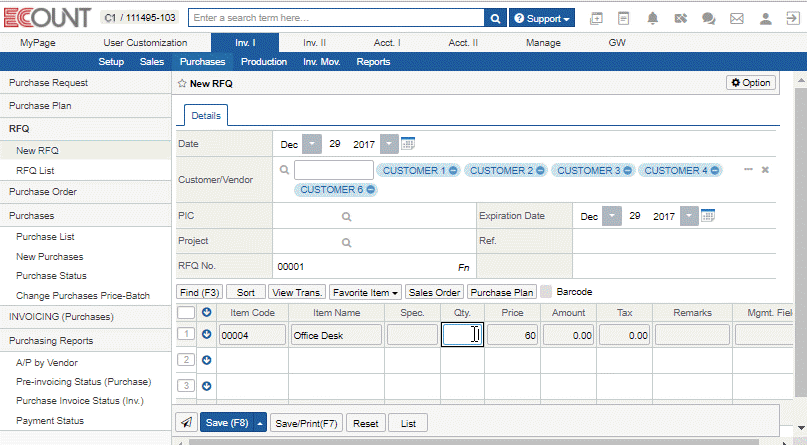The width and height of the screenshot is (807, 445).
Task: Open the chat bubbles icon
Action: click(x=709, y=19)
